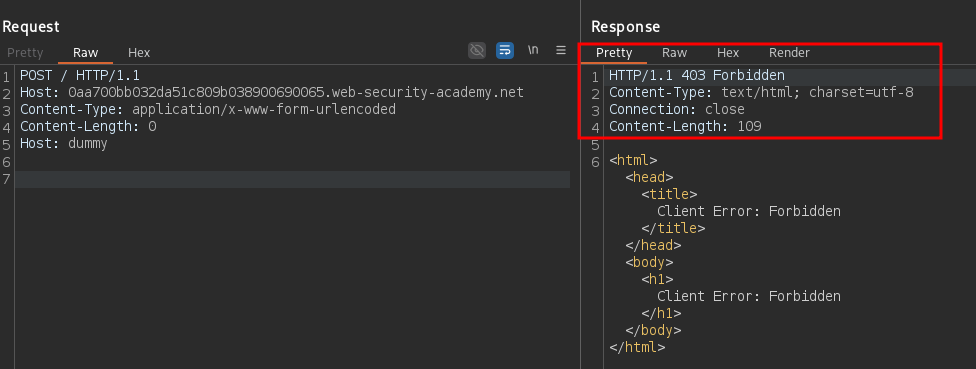Switch Response view to Raw tab
The width and height of the screenshot is (976, 369).
point(674,53)
